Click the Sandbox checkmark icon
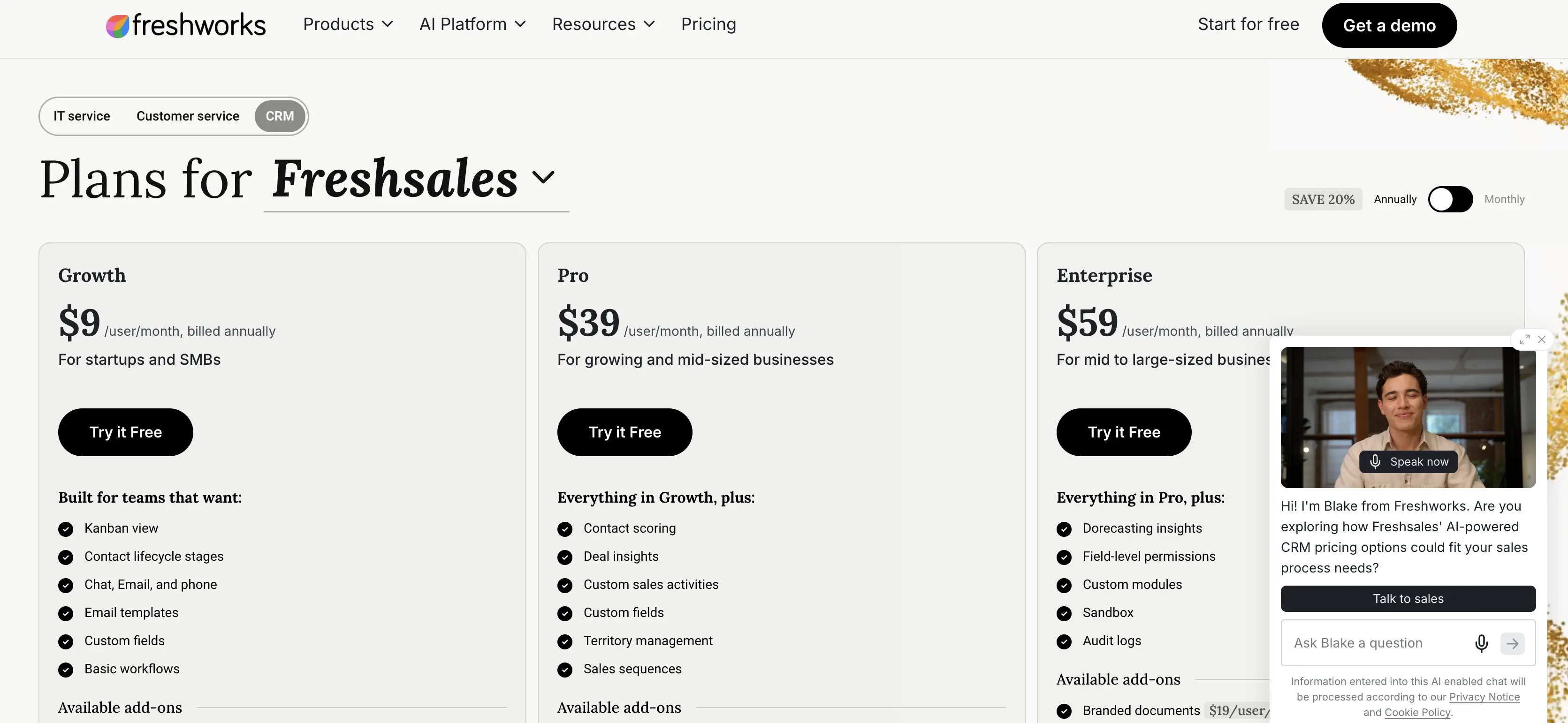This screenshot has height=723, width=1568. pos(1064,614)
